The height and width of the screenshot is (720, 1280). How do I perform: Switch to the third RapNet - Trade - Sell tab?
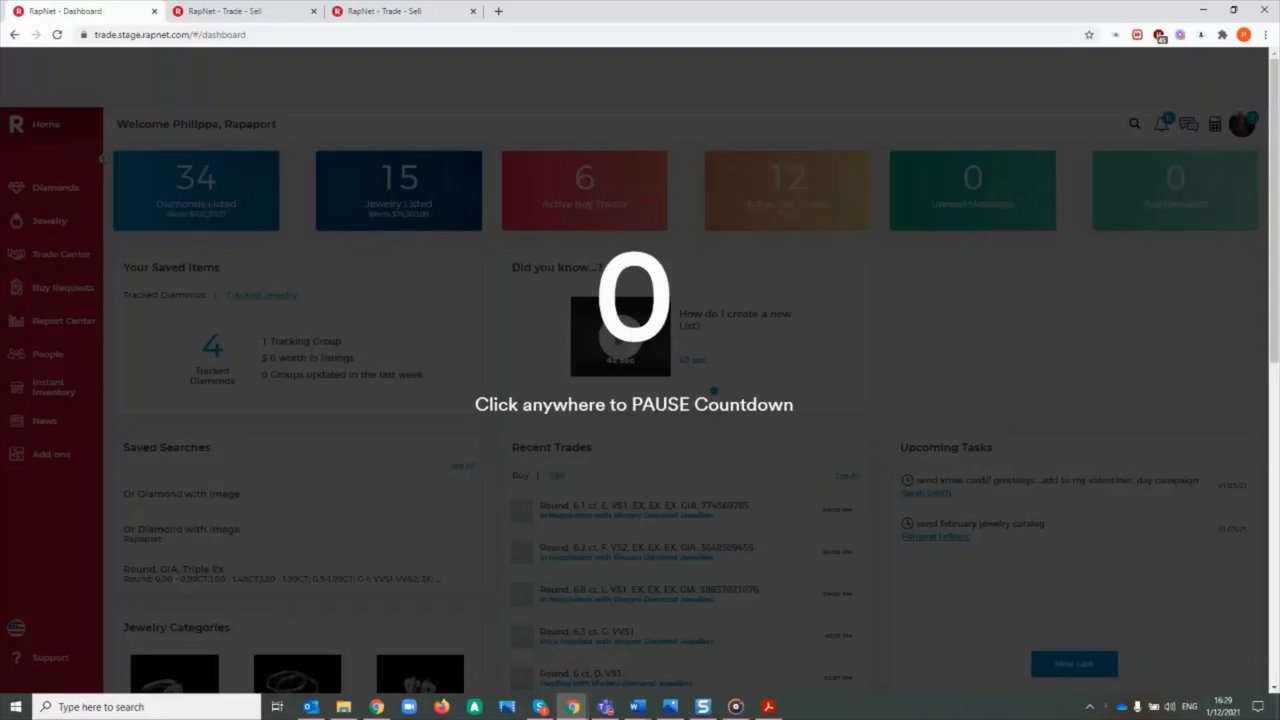(403, 11)
